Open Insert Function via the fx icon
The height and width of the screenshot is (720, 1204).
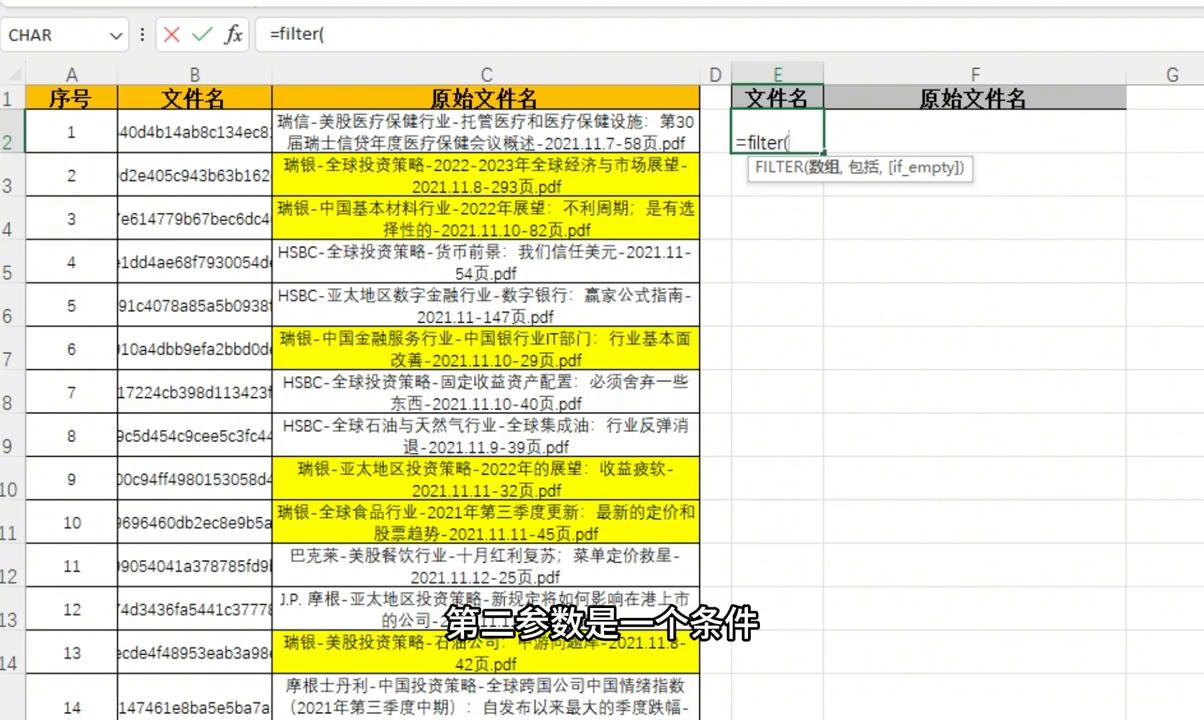(233, 35)
